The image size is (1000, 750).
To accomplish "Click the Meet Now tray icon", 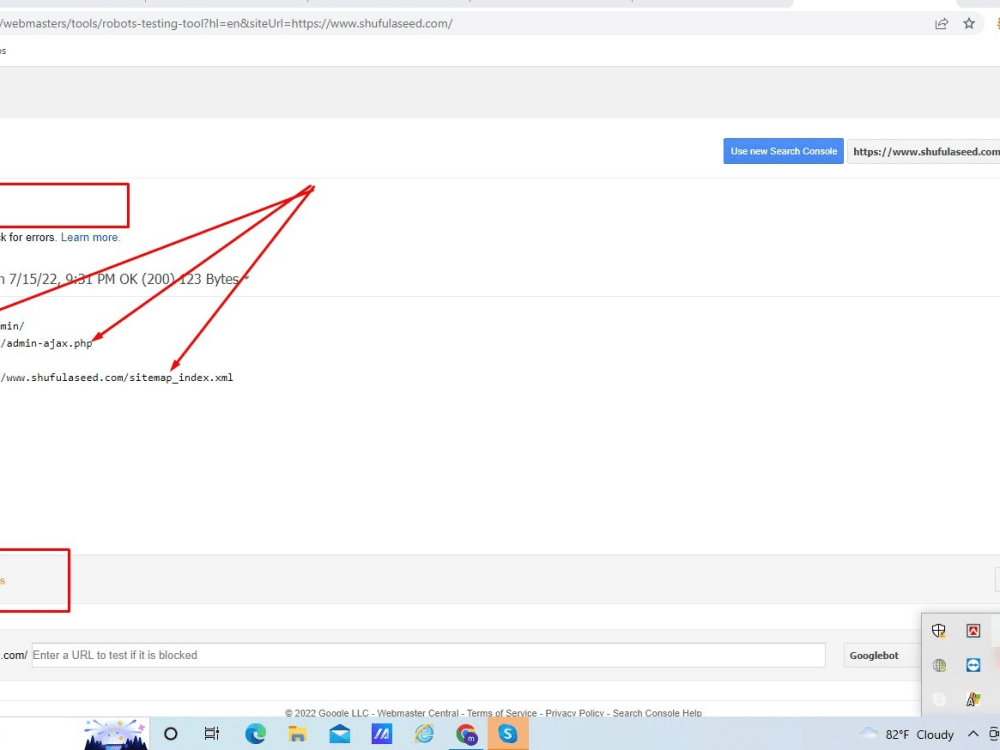I will (x=994, y=734).
